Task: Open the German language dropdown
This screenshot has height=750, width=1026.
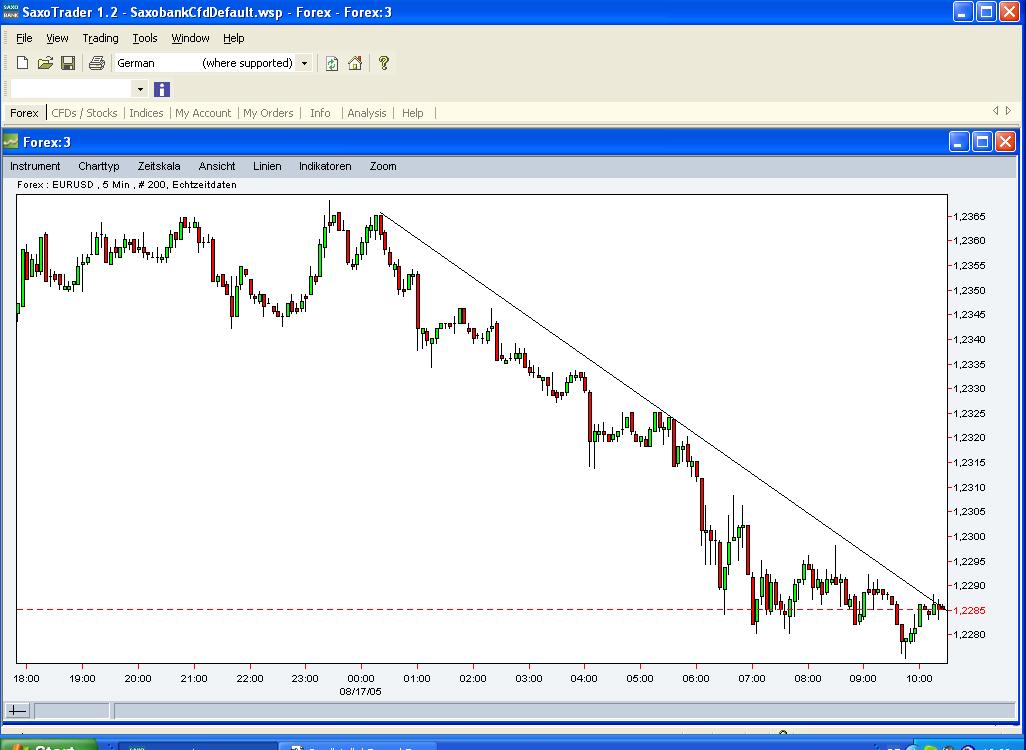Action: click(304, 63)
